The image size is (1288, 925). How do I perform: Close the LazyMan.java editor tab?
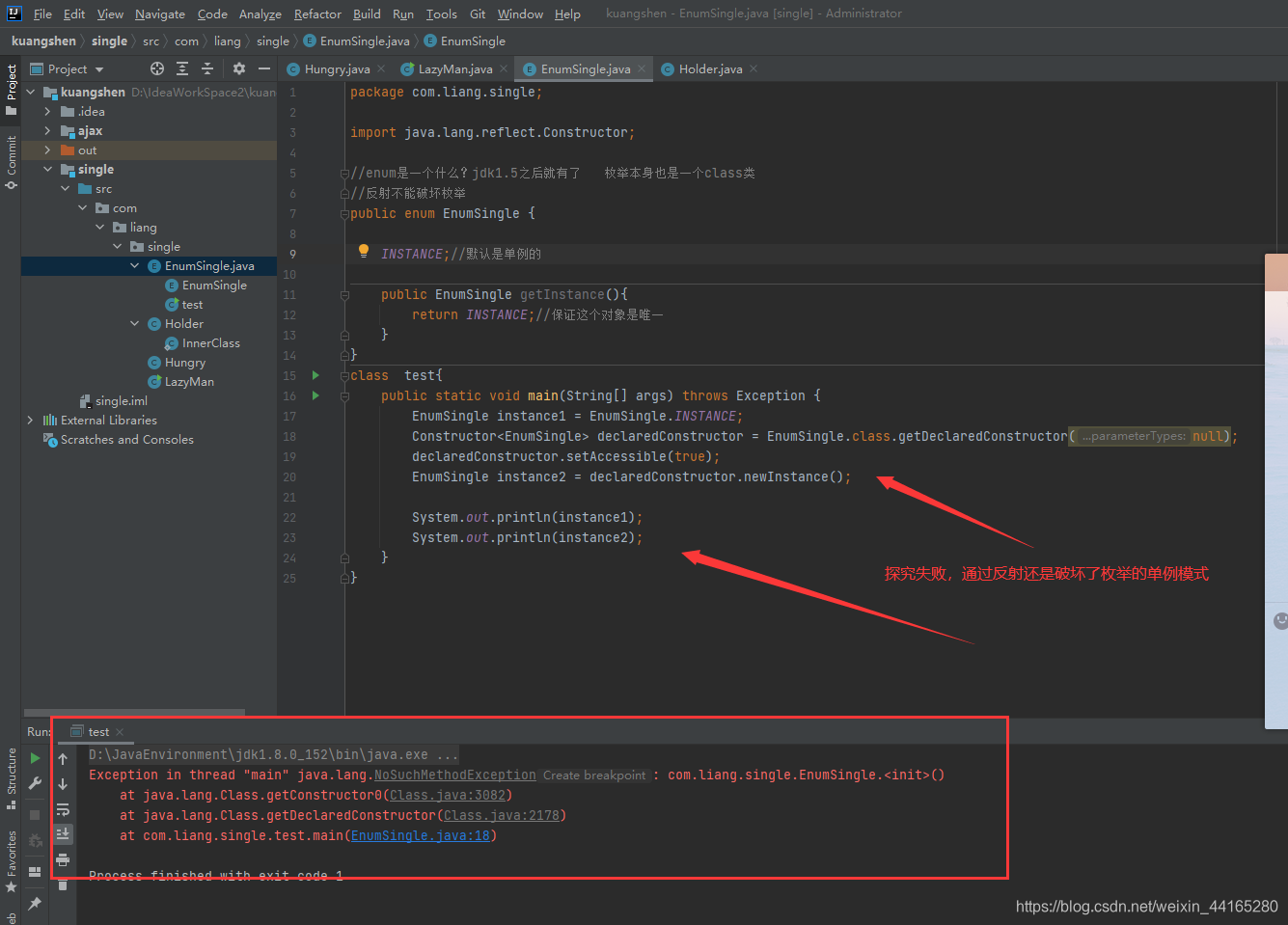(x=504, y=68)
